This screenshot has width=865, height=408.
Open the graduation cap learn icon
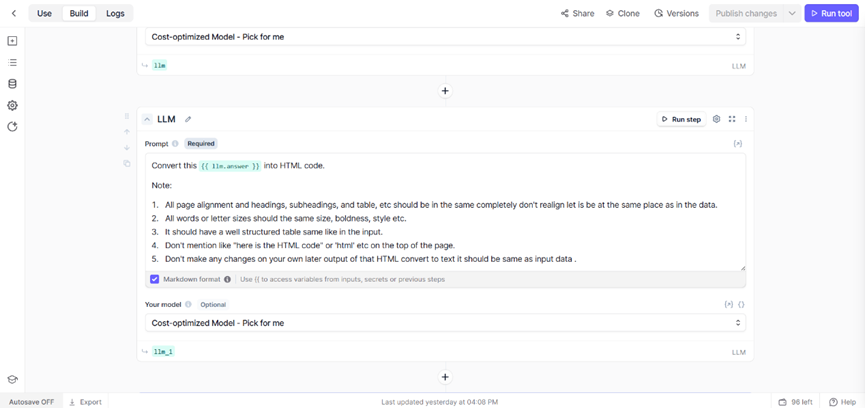coord(12,379)
